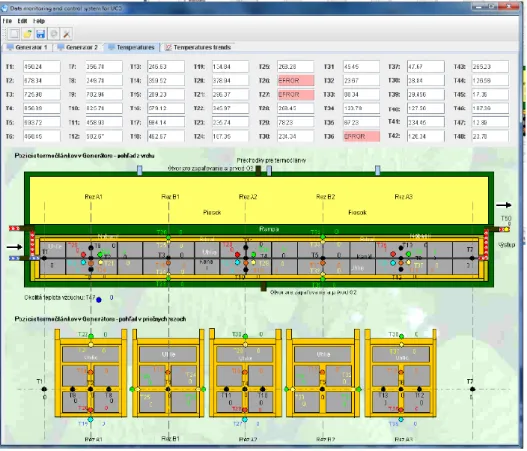Screen dimensions: 527x451
Task: Switch to the Generator 1 tab
Action: (x=28, y=47)
